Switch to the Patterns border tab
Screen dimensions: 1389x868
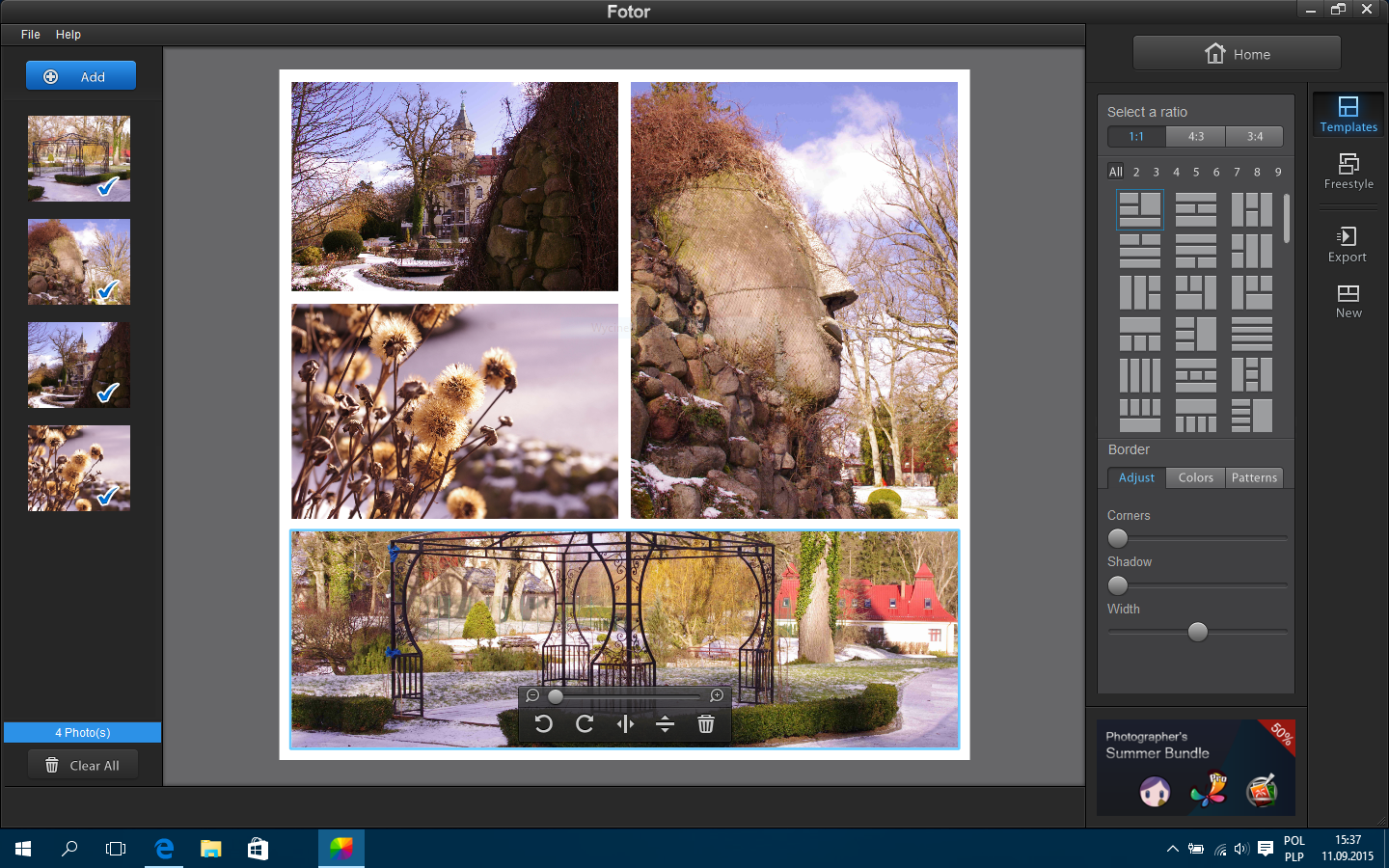click(x=1254, y=477)
